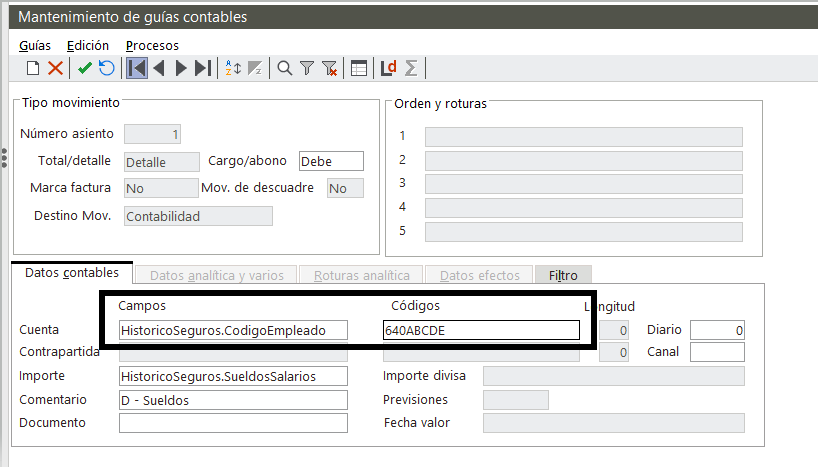Click Fecha valor field
Image resolution: width=818 pixels, height=467 pixels.
click(614, 423)
